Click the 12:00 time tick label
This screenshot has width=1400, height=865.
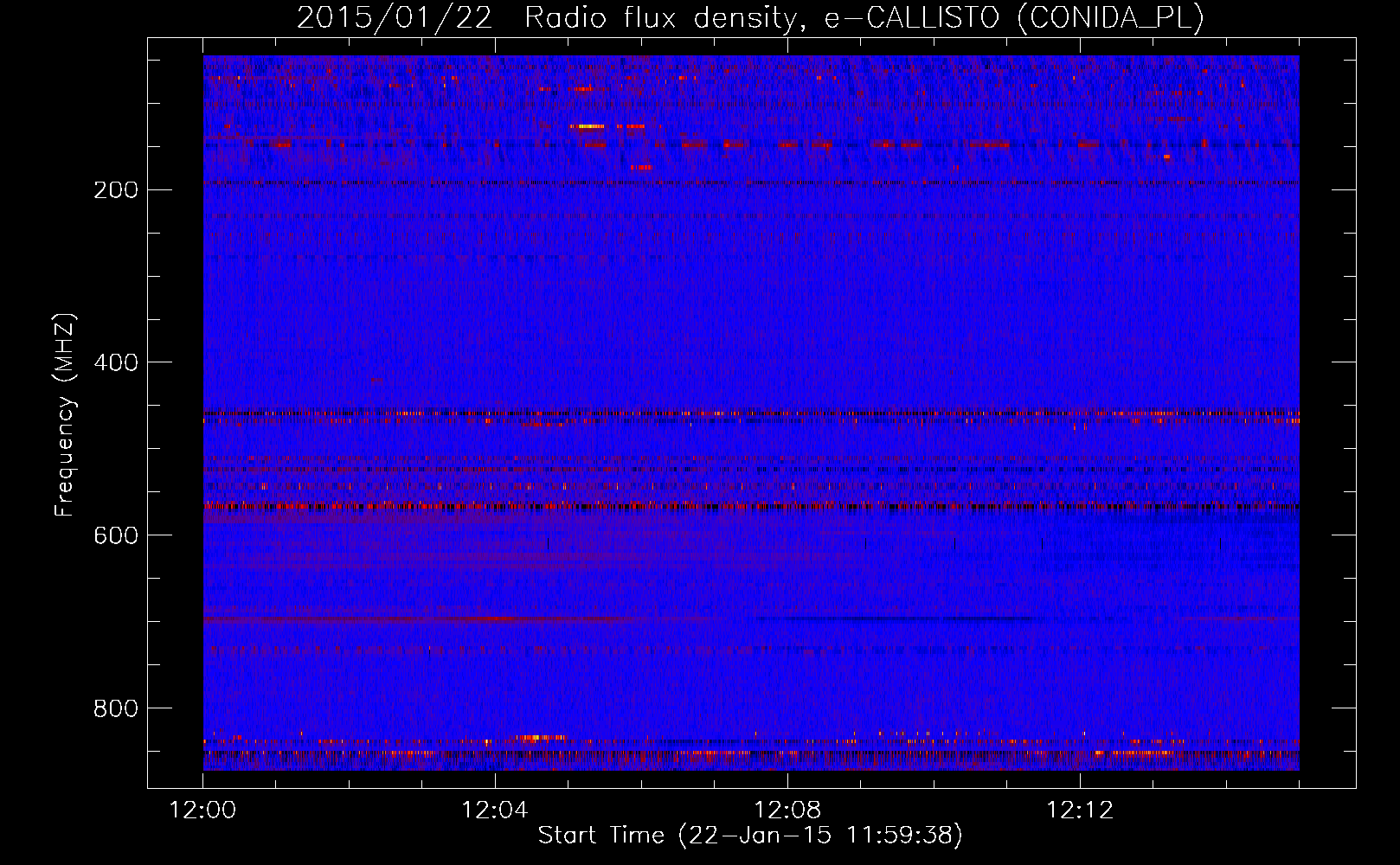point(203,810)
